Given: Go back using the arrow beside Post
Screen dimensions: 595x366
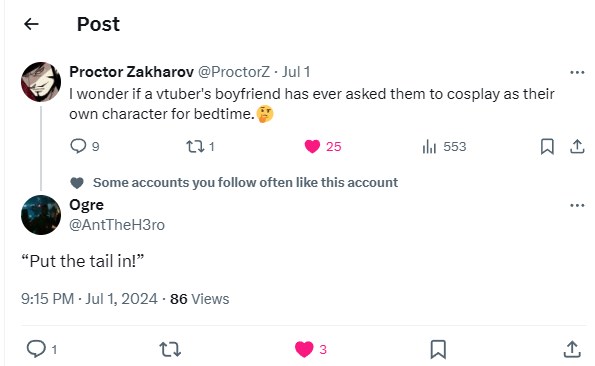Looking at the screenshot, I should (x=31, y=24).
